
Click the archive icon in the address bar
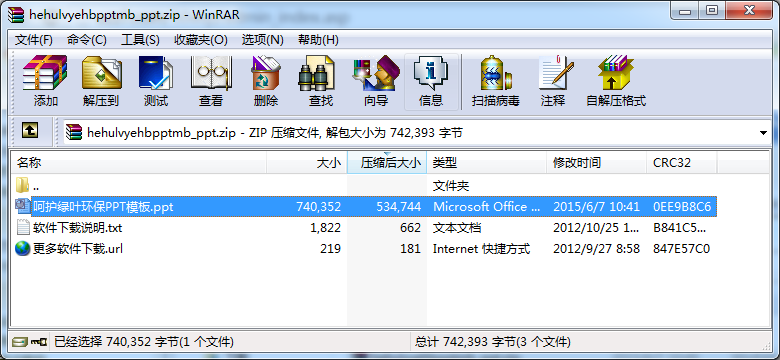coord(74,132)
